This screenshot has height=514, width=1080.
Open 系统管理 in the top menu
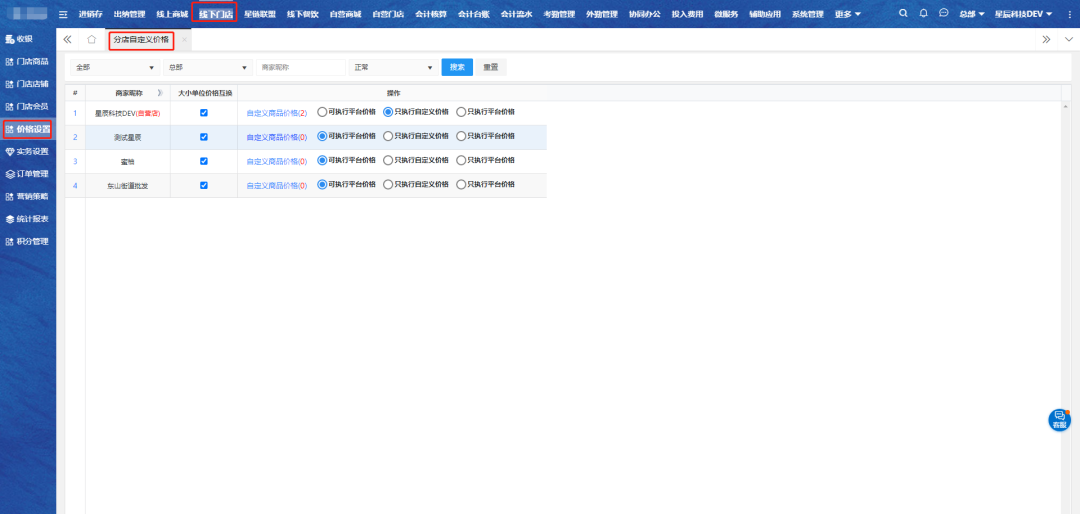pyautogui.click(x=807, y=14)
